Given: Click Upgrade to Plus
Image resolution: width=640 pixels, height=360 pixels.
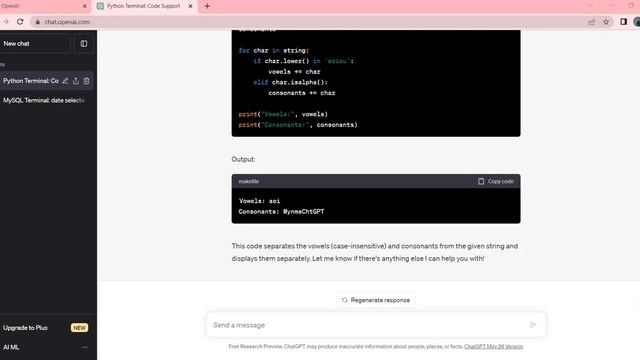Looking at the screenshot, I should (x=25, y=328).
